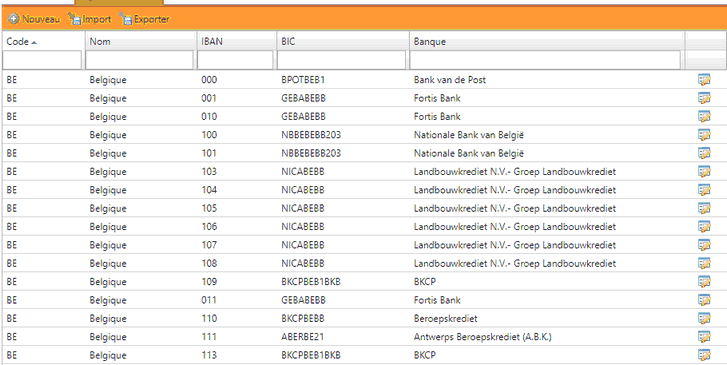
Task: Focus the Nom filter text box
Action: (x=140, y=60)
